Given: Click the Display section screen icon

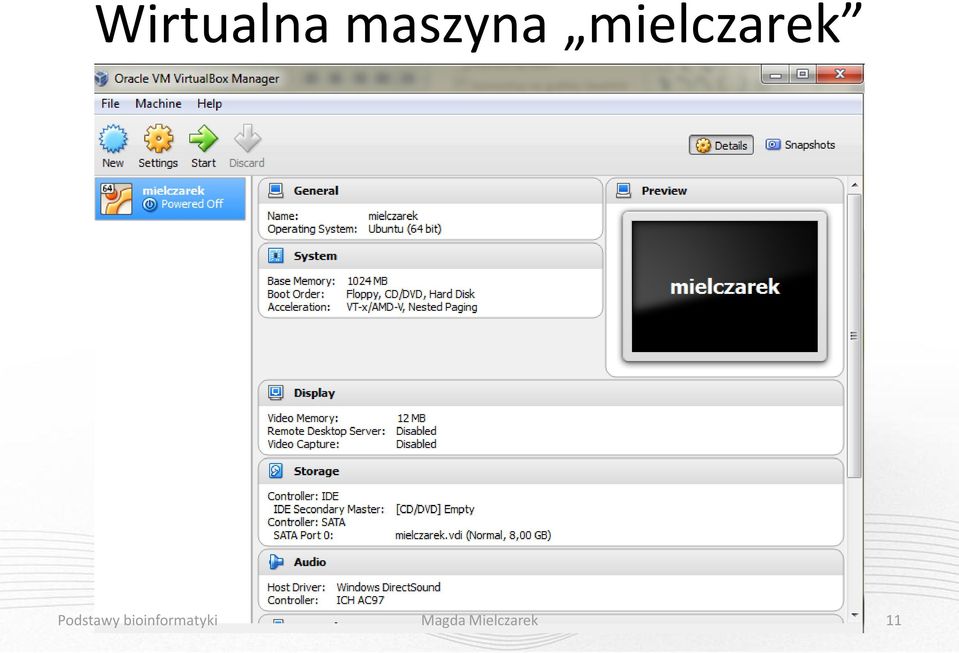Looking at the screenshot, I should pyautogui.click(x=276, y=393).
